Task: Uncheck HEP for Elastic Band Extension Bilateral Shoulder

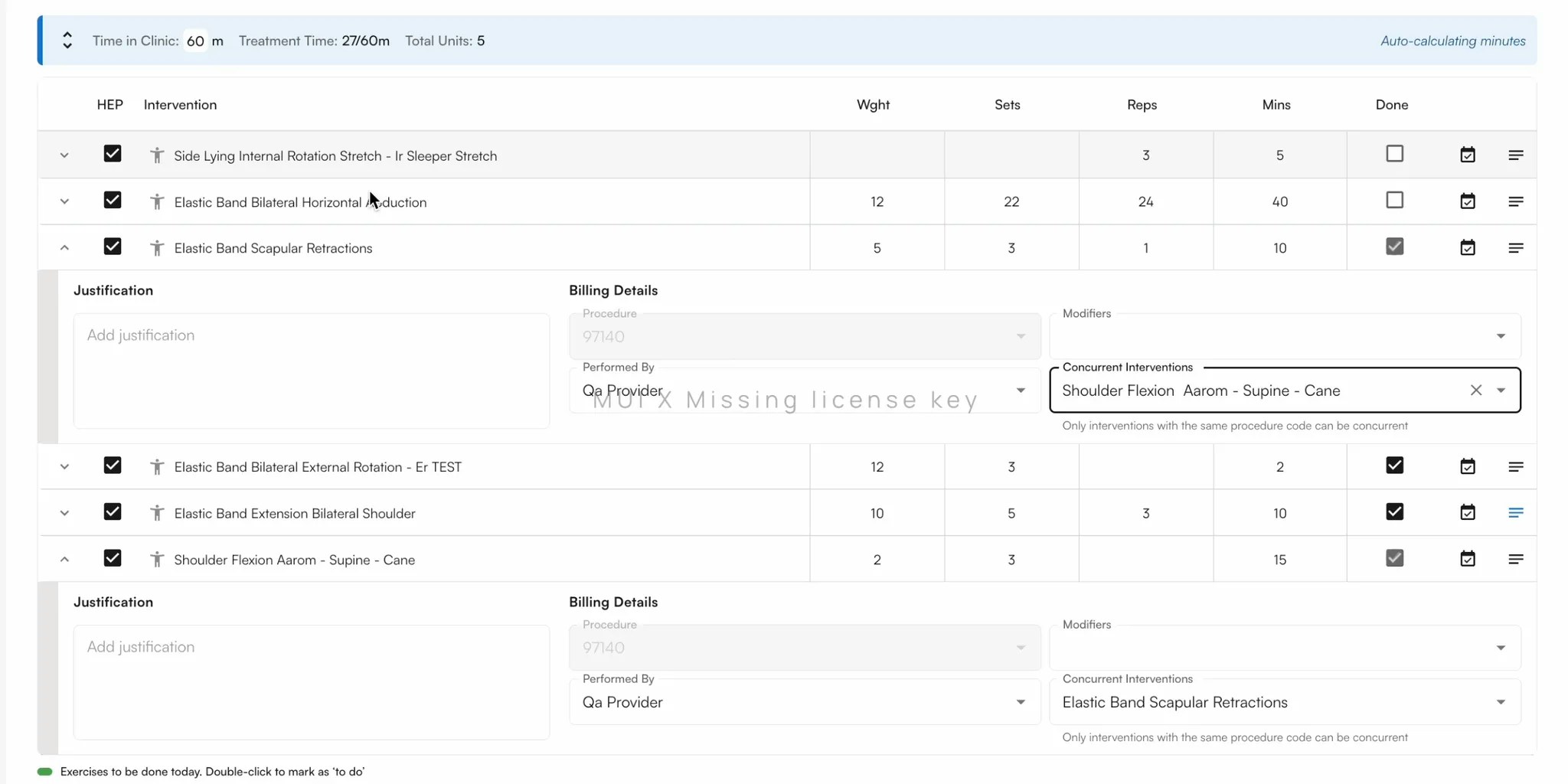Action: click(113, 511)
